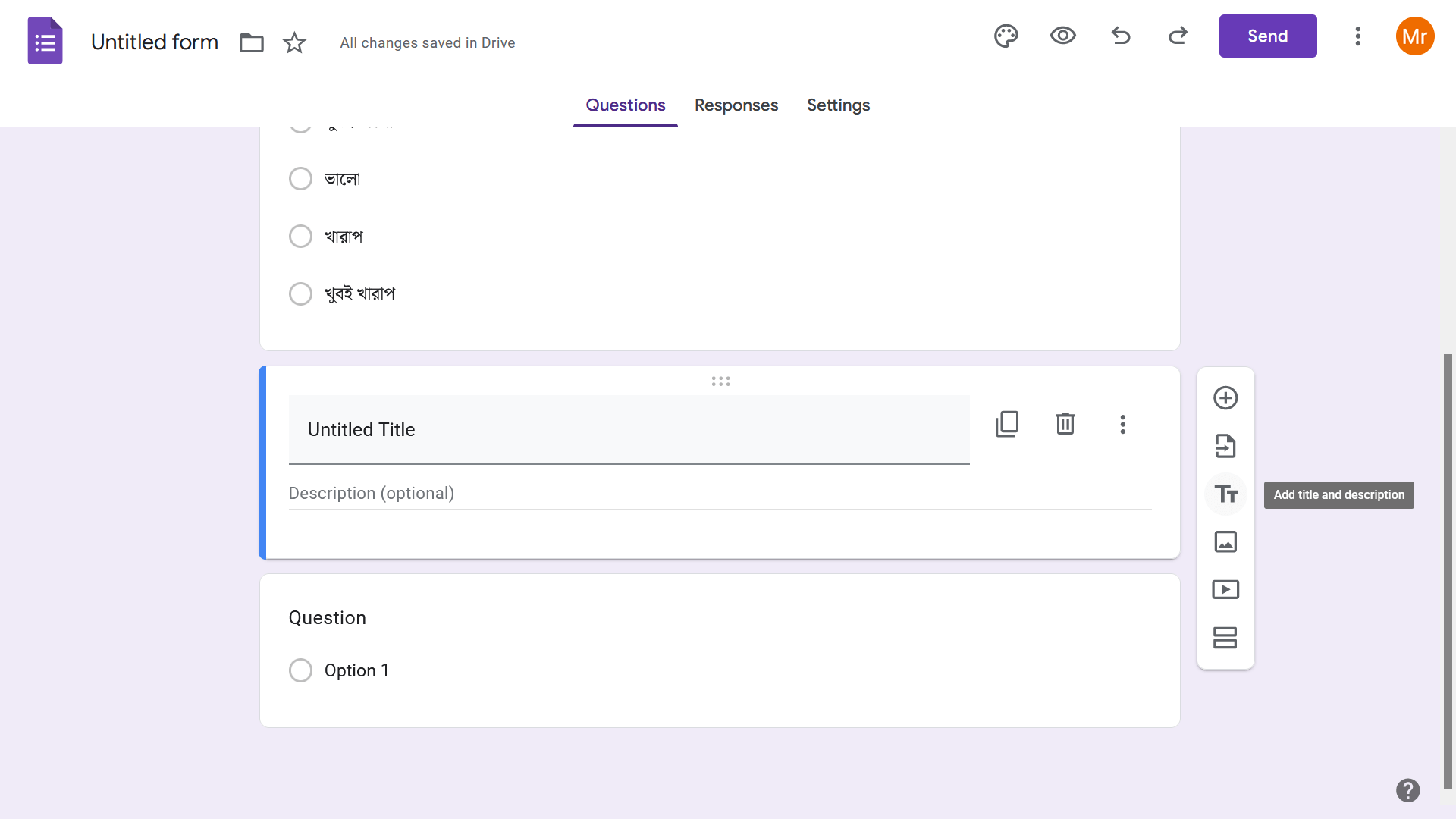
Task: Select the ভালো radio option
Action: tap(301, 179)
